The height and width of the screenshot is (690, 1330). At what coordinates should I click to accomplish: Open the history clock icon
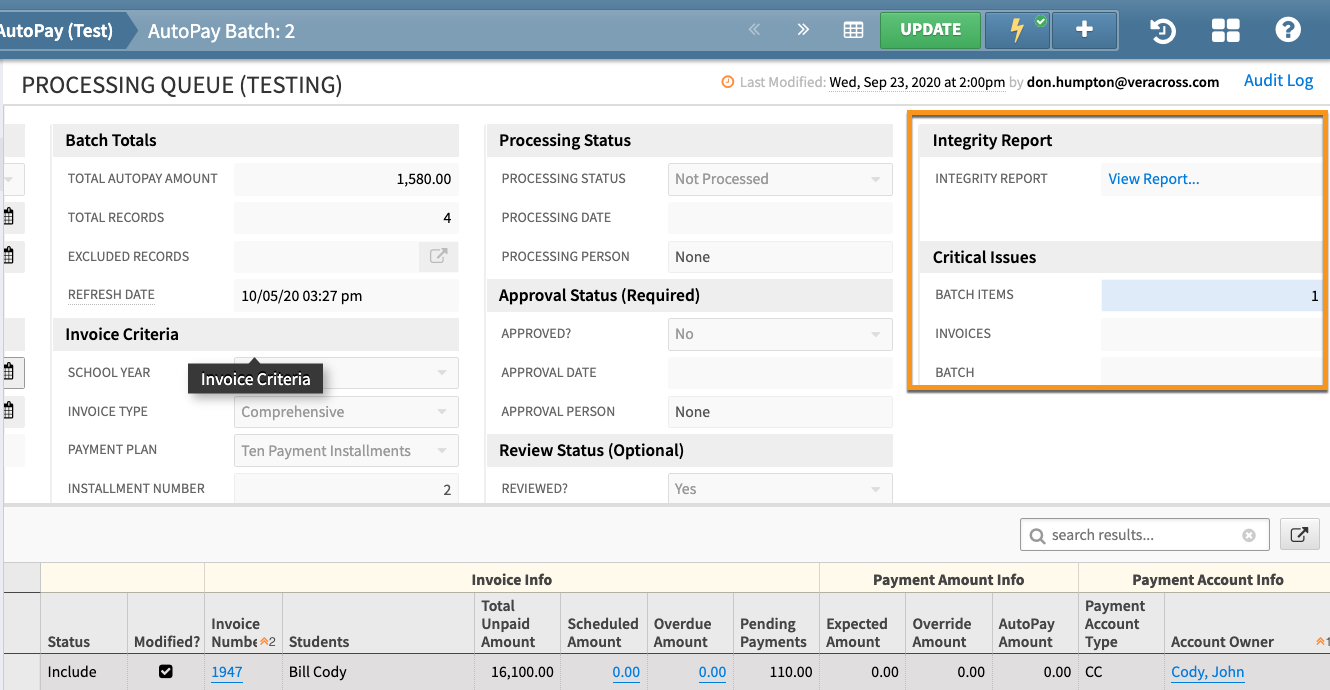1162,31
